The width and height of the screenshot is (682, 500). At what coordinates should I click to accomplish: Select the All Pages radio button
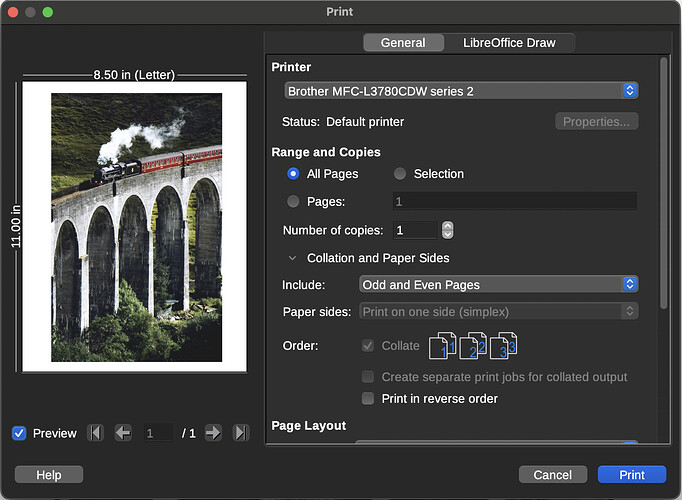tap(293, 174)
